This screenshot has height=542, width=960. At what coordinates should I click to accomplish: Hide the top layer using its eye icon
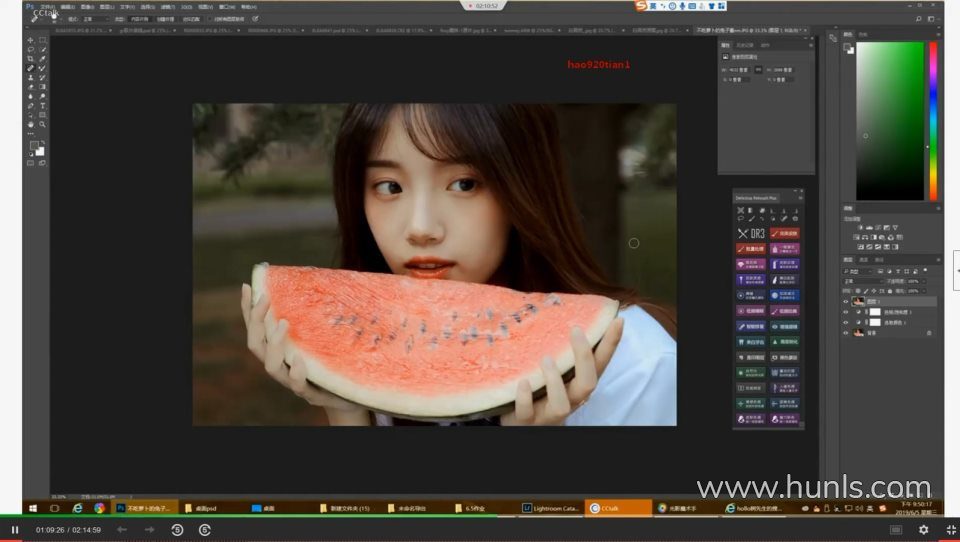[x=846, y=301]
